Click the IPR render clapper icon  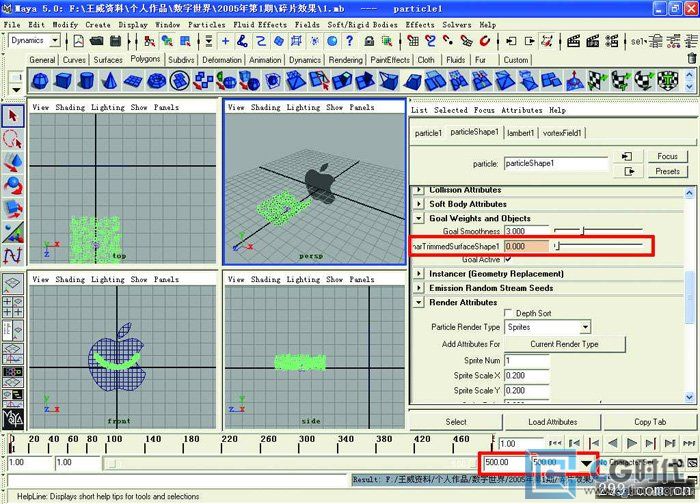(593, 42)
